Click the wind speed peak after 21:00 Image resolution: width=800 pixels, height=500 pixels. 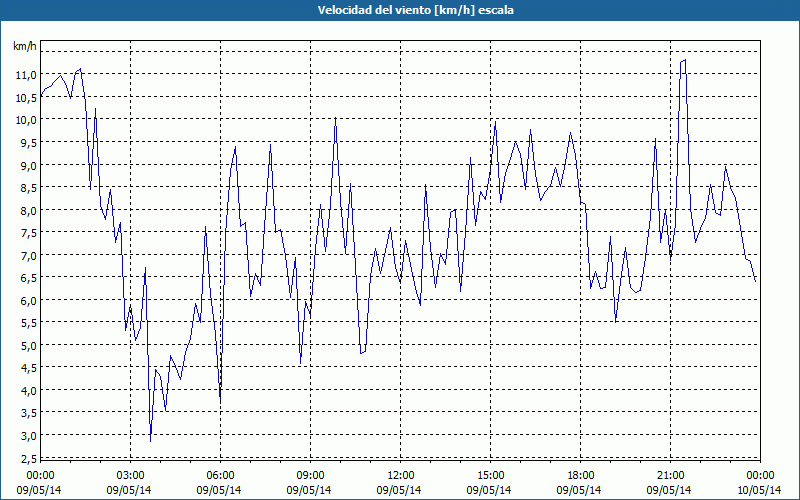(x=685, y=60)
